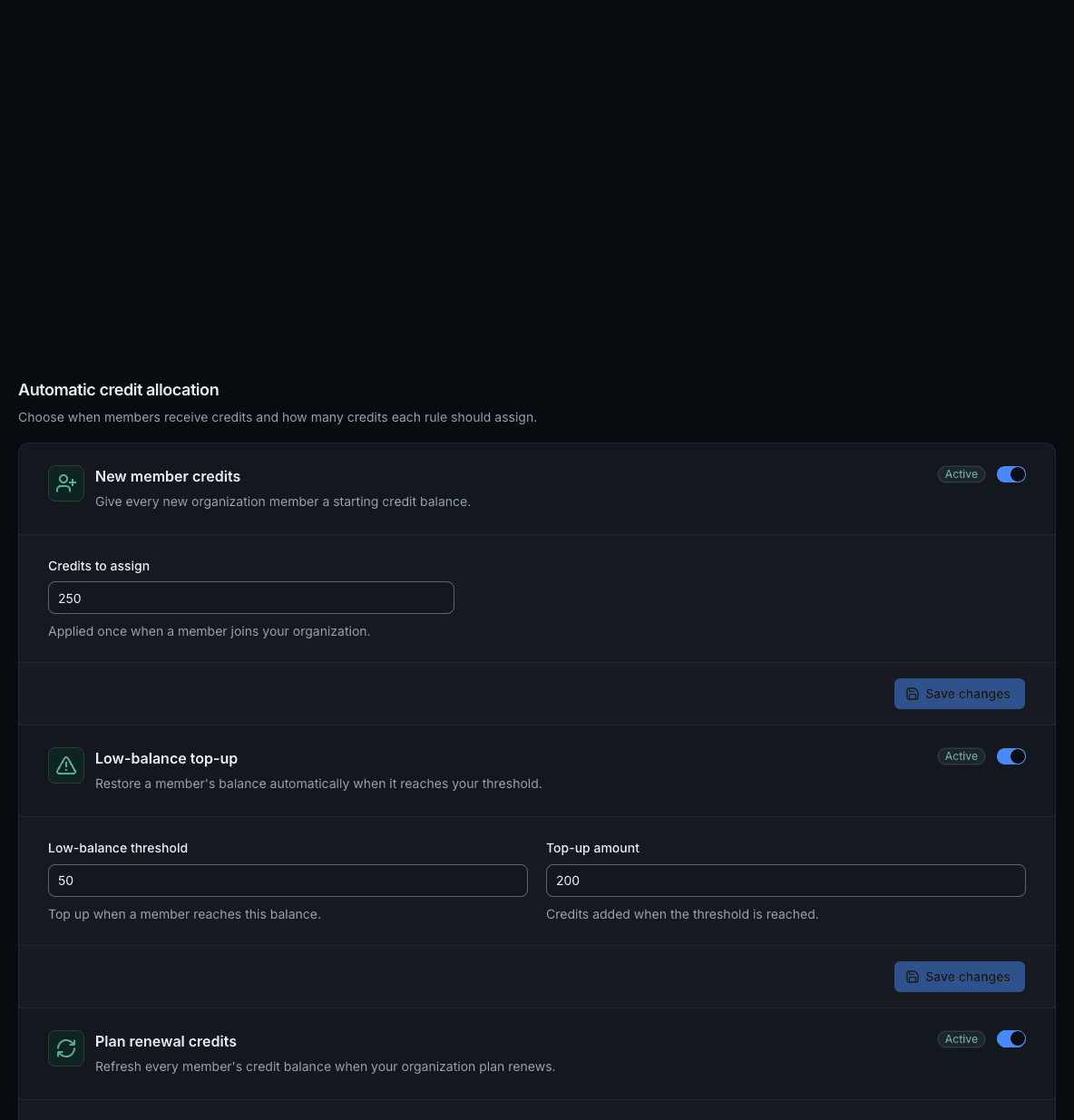The height and width of the screenshot is (1120, 1074).
Task: Click 'Applied once when a member joins' hint
Action: point(210,631)
